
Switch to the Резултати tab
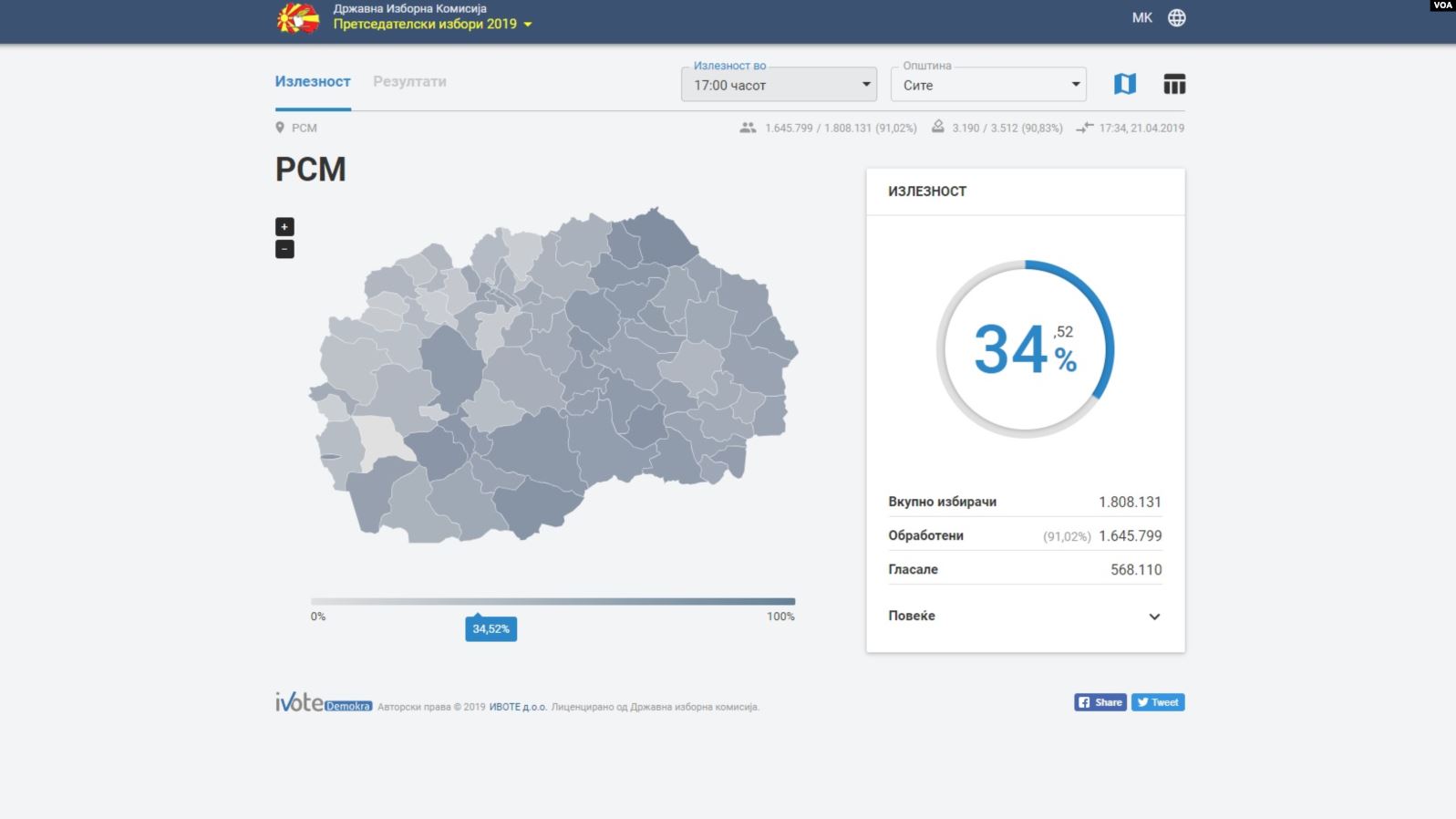409,81
